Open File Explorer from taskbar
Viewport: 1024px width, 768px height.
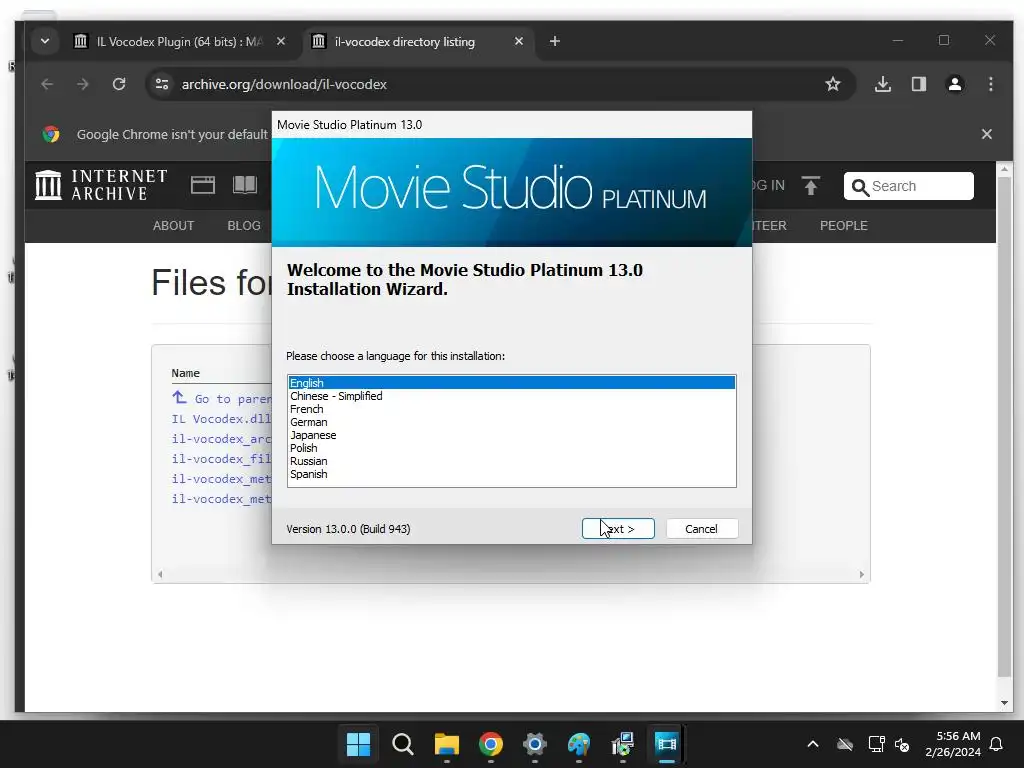point(447,744)
